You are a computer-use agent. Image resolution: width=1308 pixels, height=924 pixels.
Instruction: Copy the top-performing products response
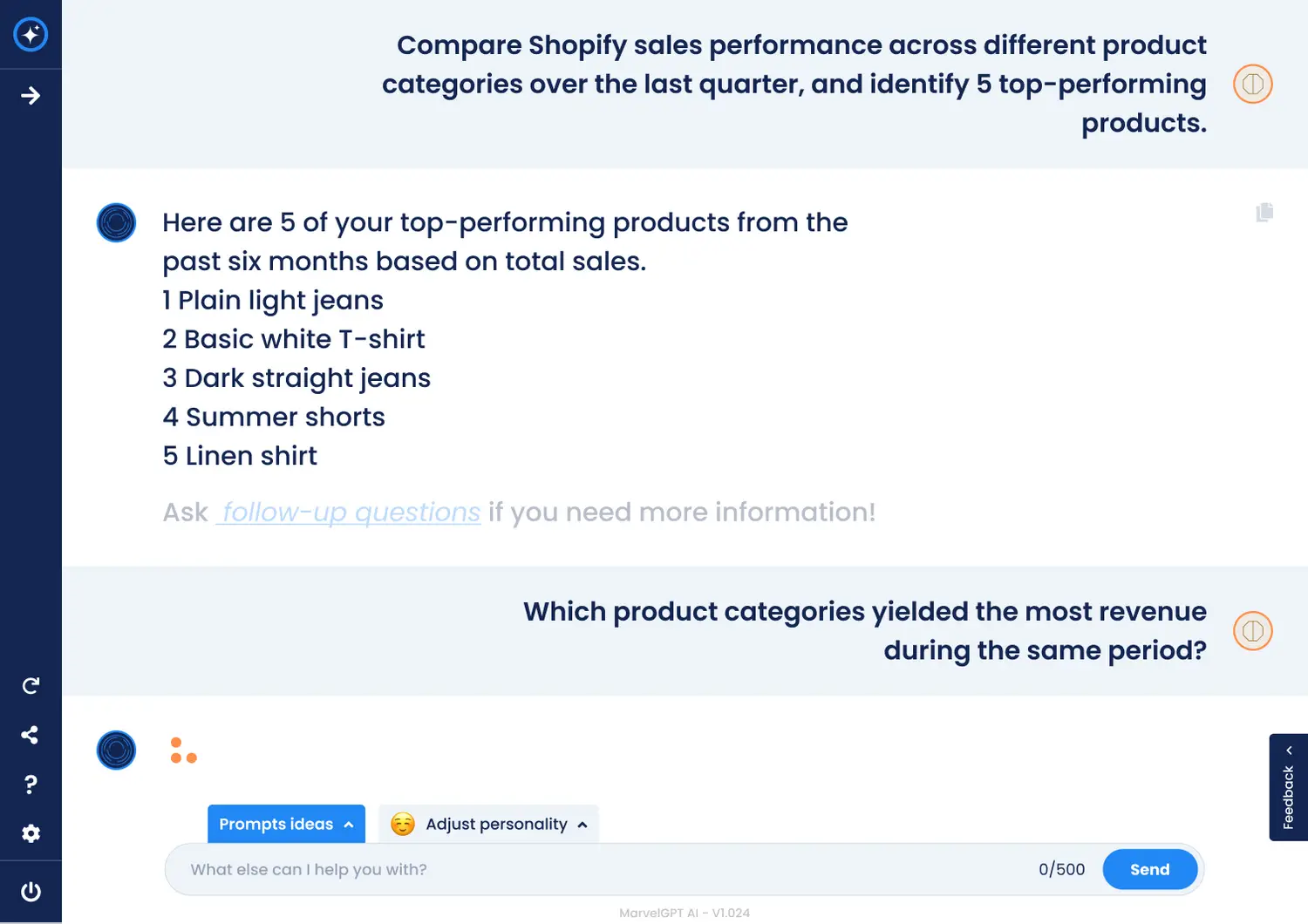pos(1264,212)
